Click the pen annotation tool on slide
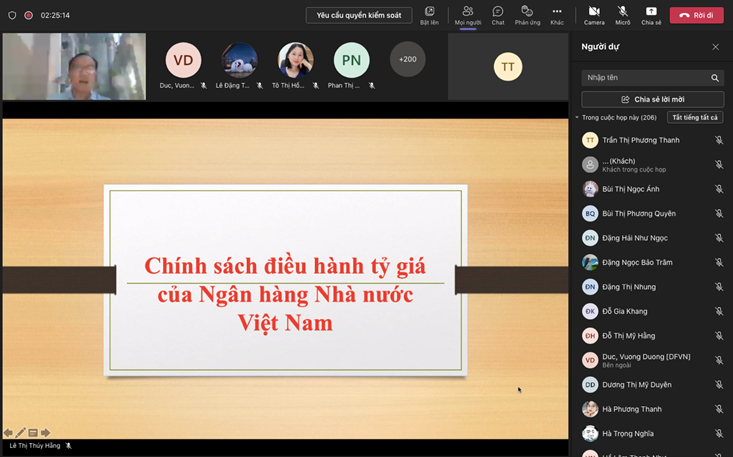733x457 pixels. (21, 433)
